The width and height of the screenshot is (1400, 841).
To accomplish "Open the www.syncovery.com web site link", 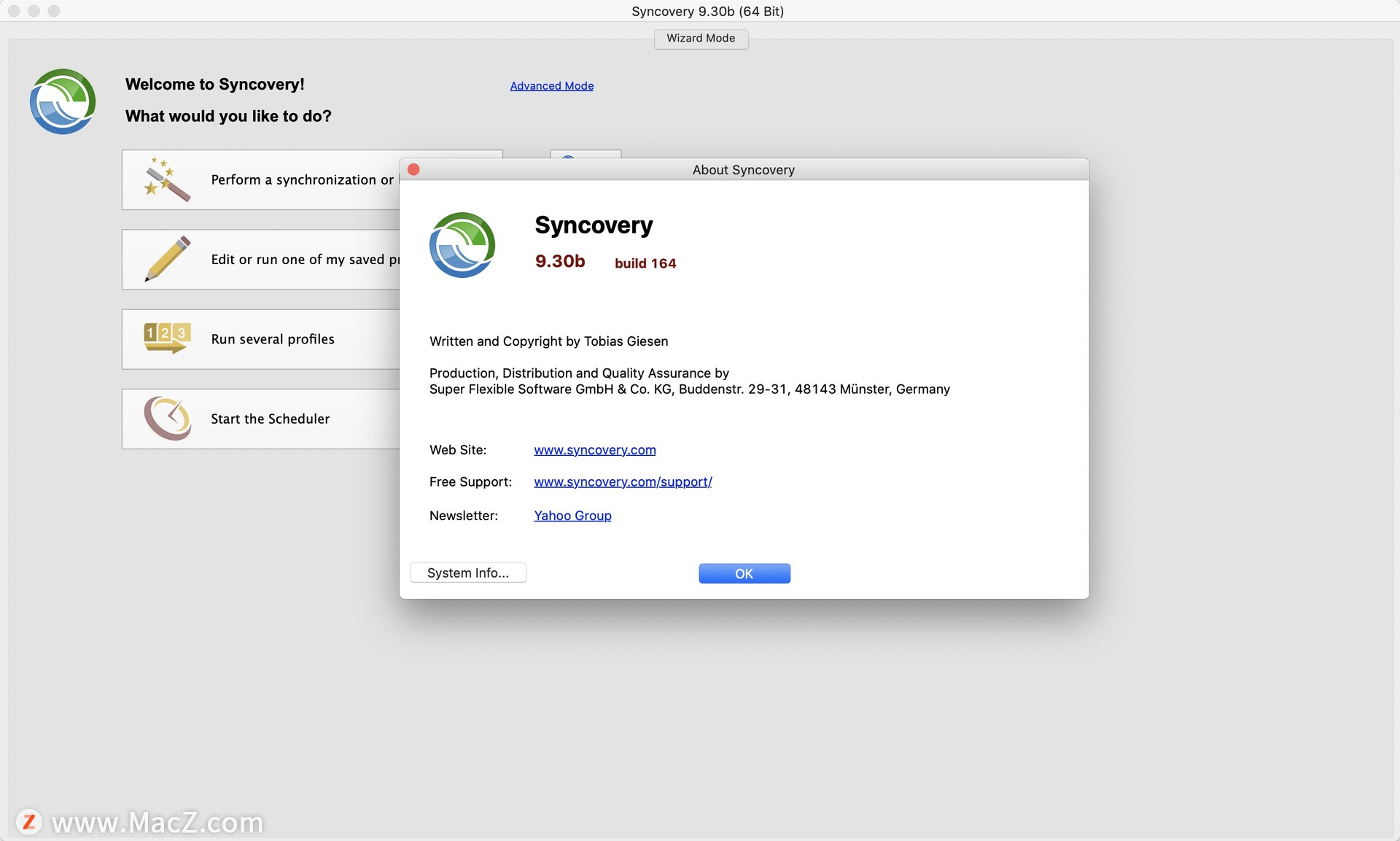I will pos(594,450).
